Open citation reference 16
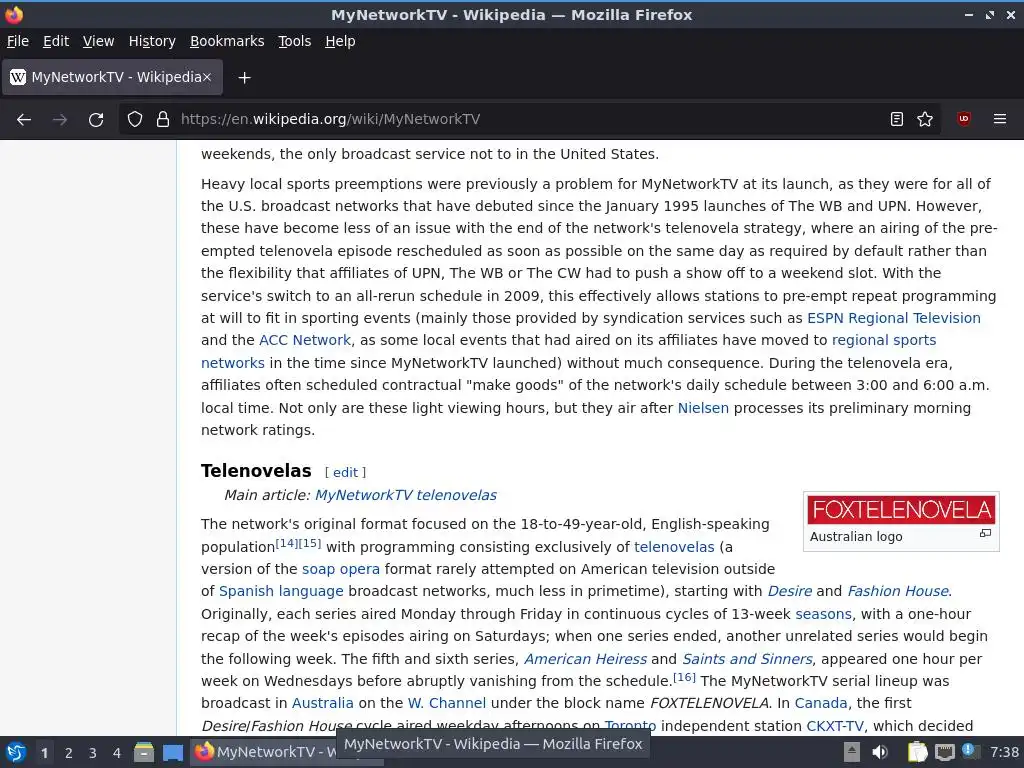1024x768 pixels. [x=684, y=677]
